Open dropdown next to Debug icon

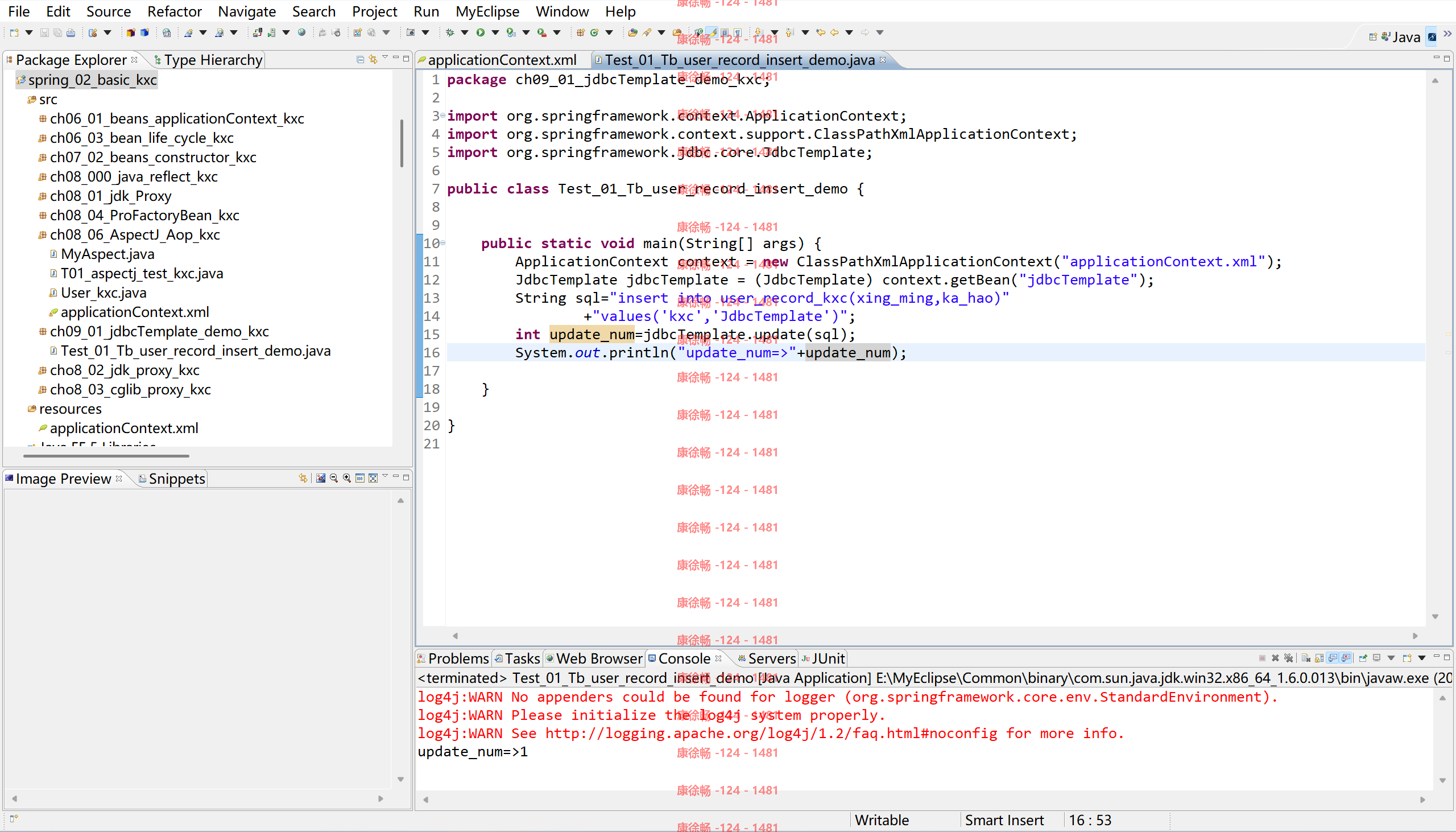coord(464,32)
